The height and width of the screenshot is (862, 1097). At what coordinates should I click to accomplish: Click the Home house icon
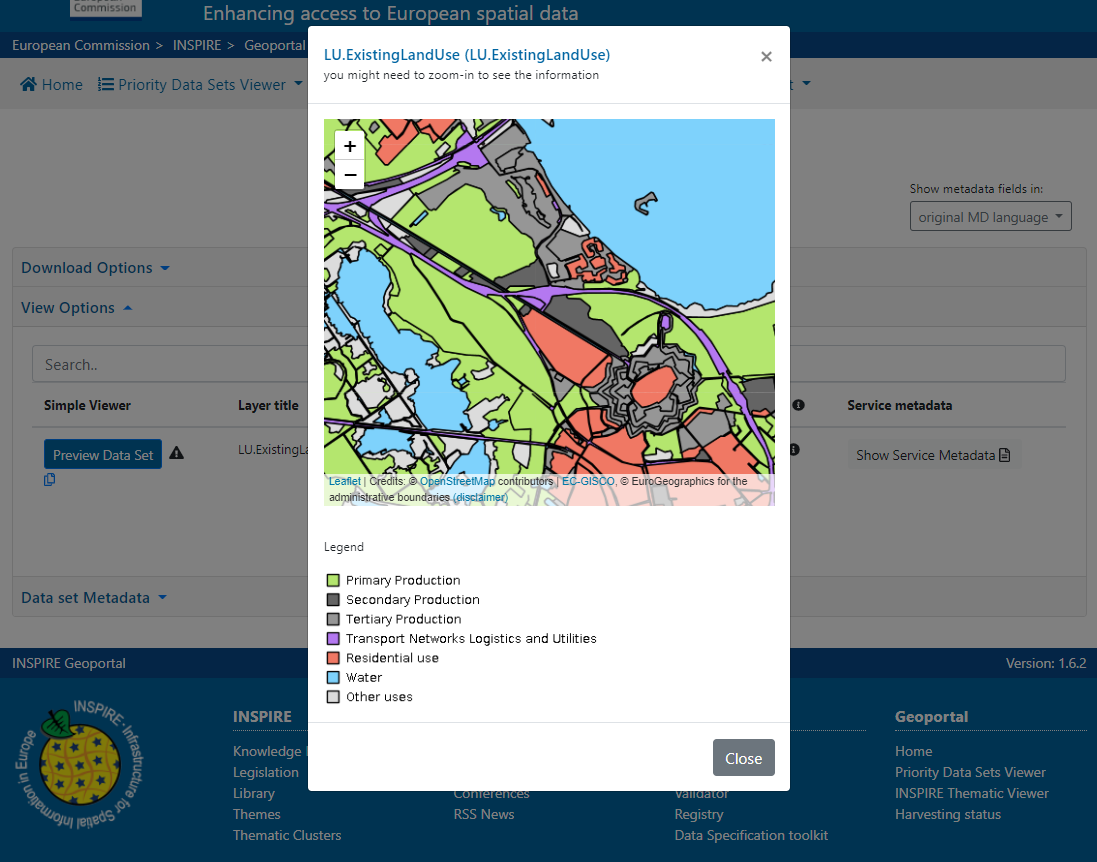[x=29, y=85]
